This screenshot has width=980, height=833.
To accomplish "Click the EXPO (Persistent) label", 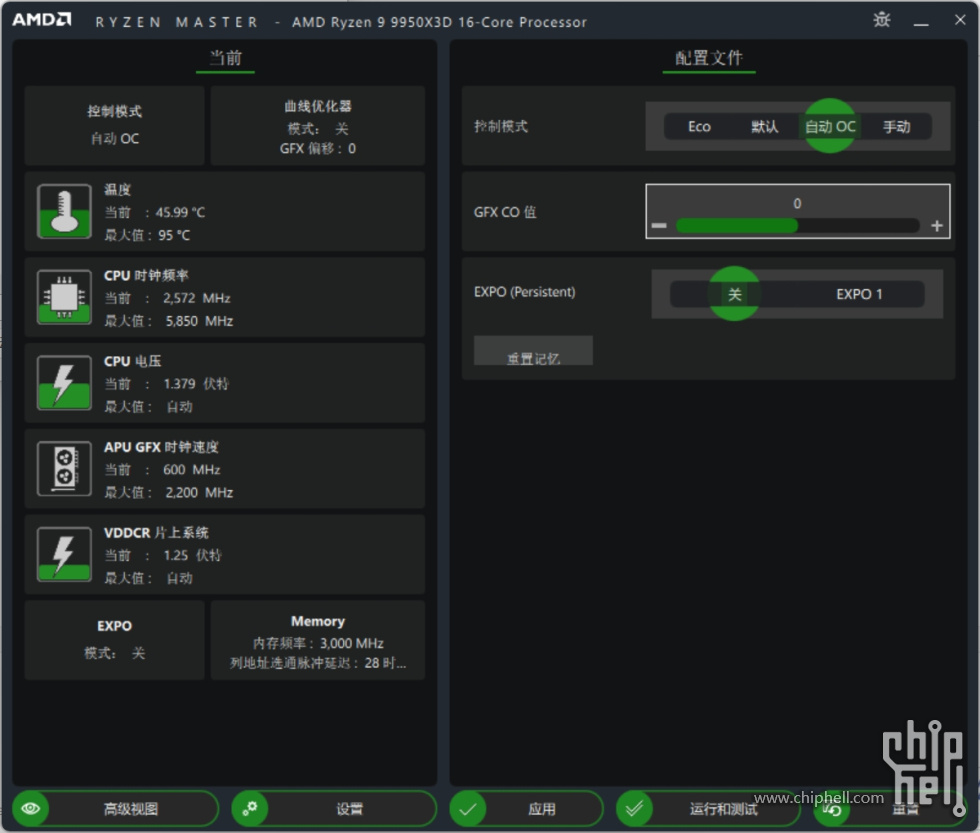I will (x=524, y=292).
